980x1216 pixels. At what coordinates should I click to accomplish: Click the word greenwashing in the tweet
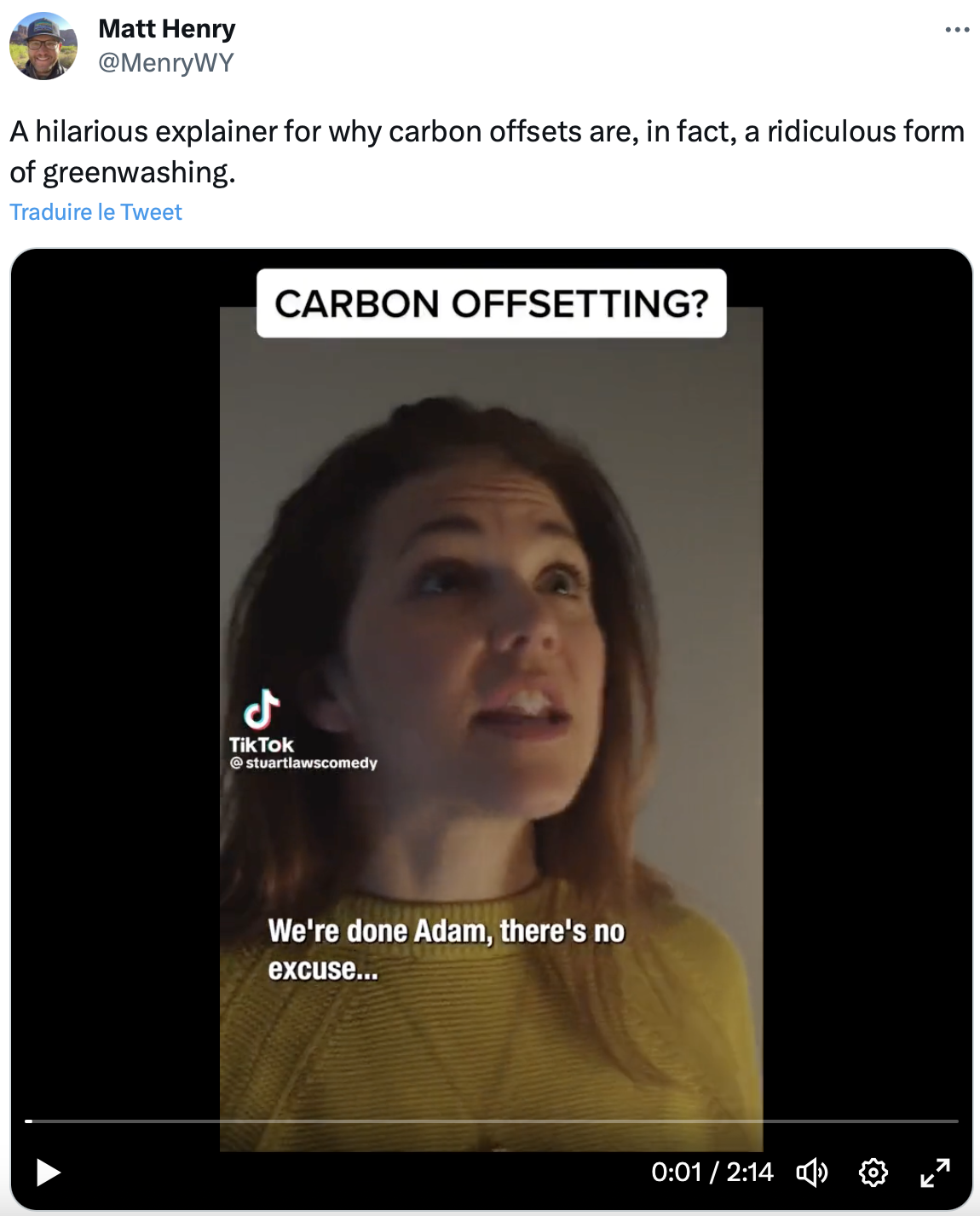(x=136, y=172)
